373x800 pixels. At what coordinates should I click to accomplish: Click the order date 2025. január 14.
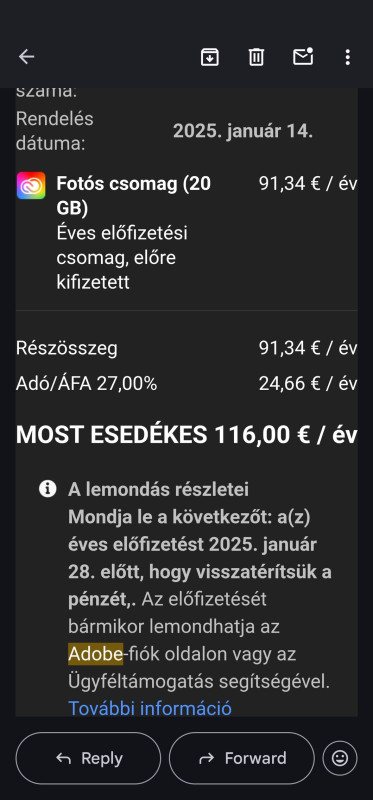(x=243, y=131)
